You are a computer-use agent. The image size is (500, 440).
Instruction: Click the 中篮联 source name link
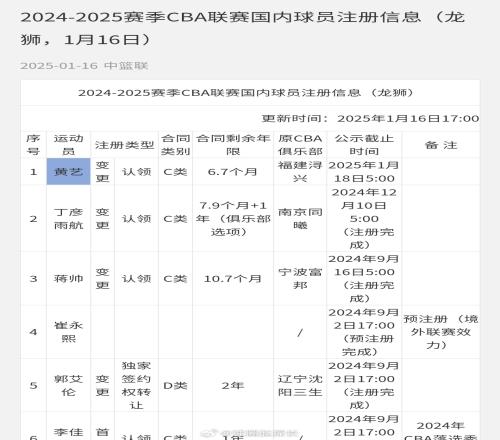(126, 66)
